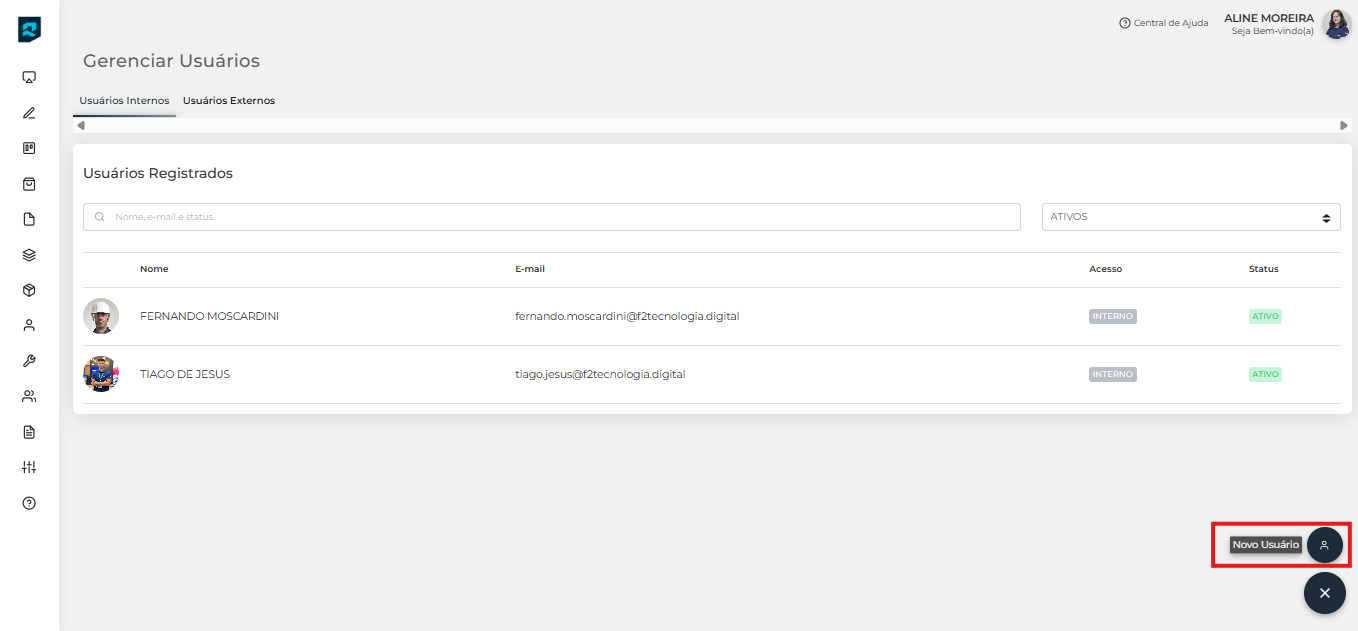Open the monitor/display sidebar icon

[x=29, y=77]
